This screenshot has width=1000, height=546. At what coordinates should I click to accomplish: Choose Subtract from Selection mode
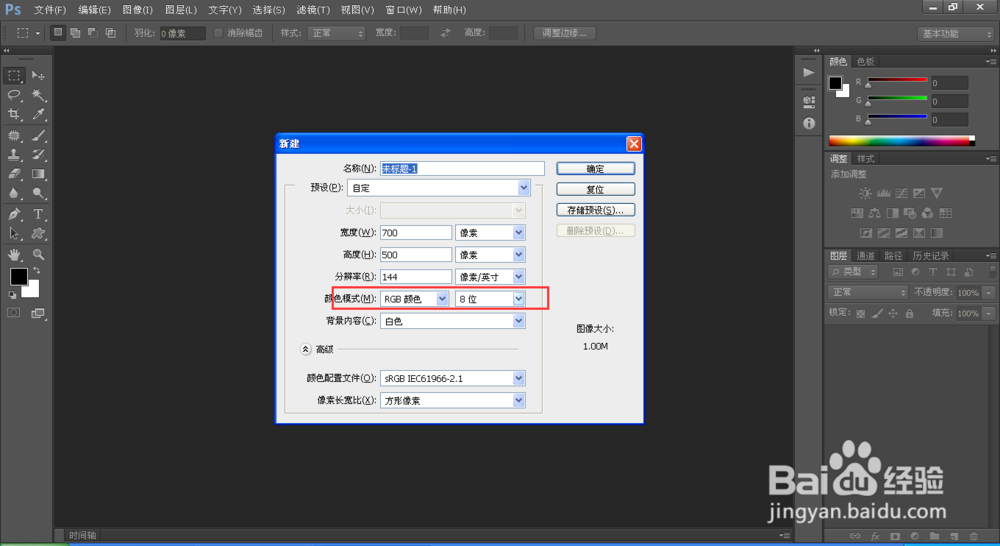92,33
